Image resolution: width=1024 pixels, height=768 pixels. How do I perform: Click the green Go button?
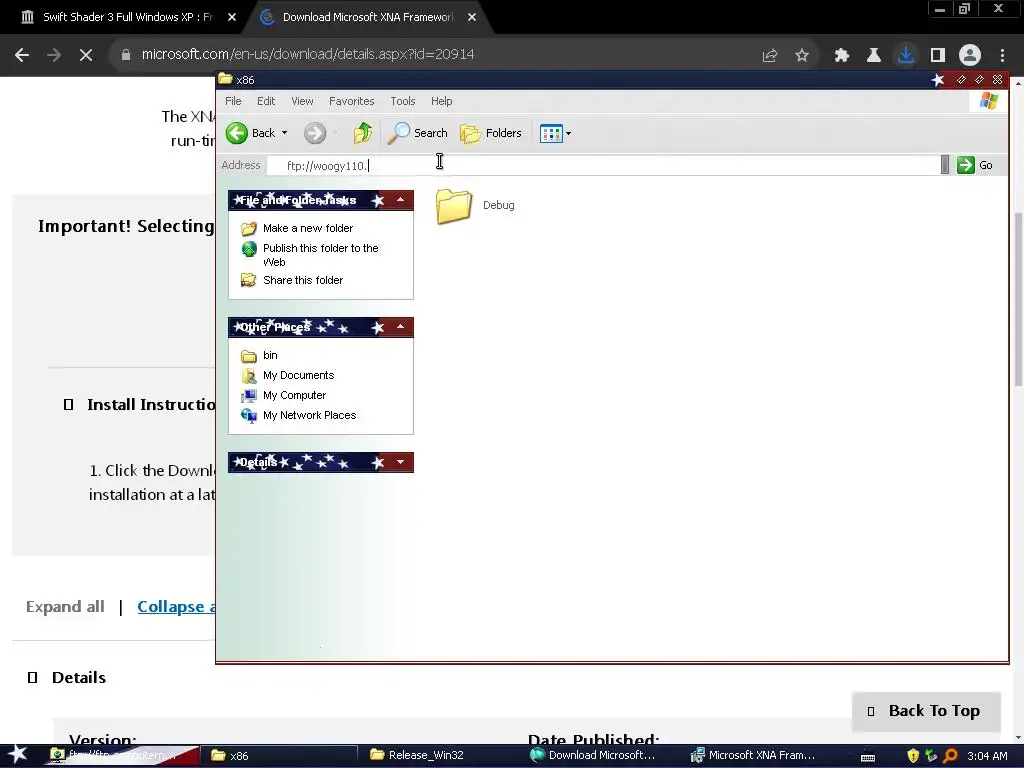pos(975,165)
